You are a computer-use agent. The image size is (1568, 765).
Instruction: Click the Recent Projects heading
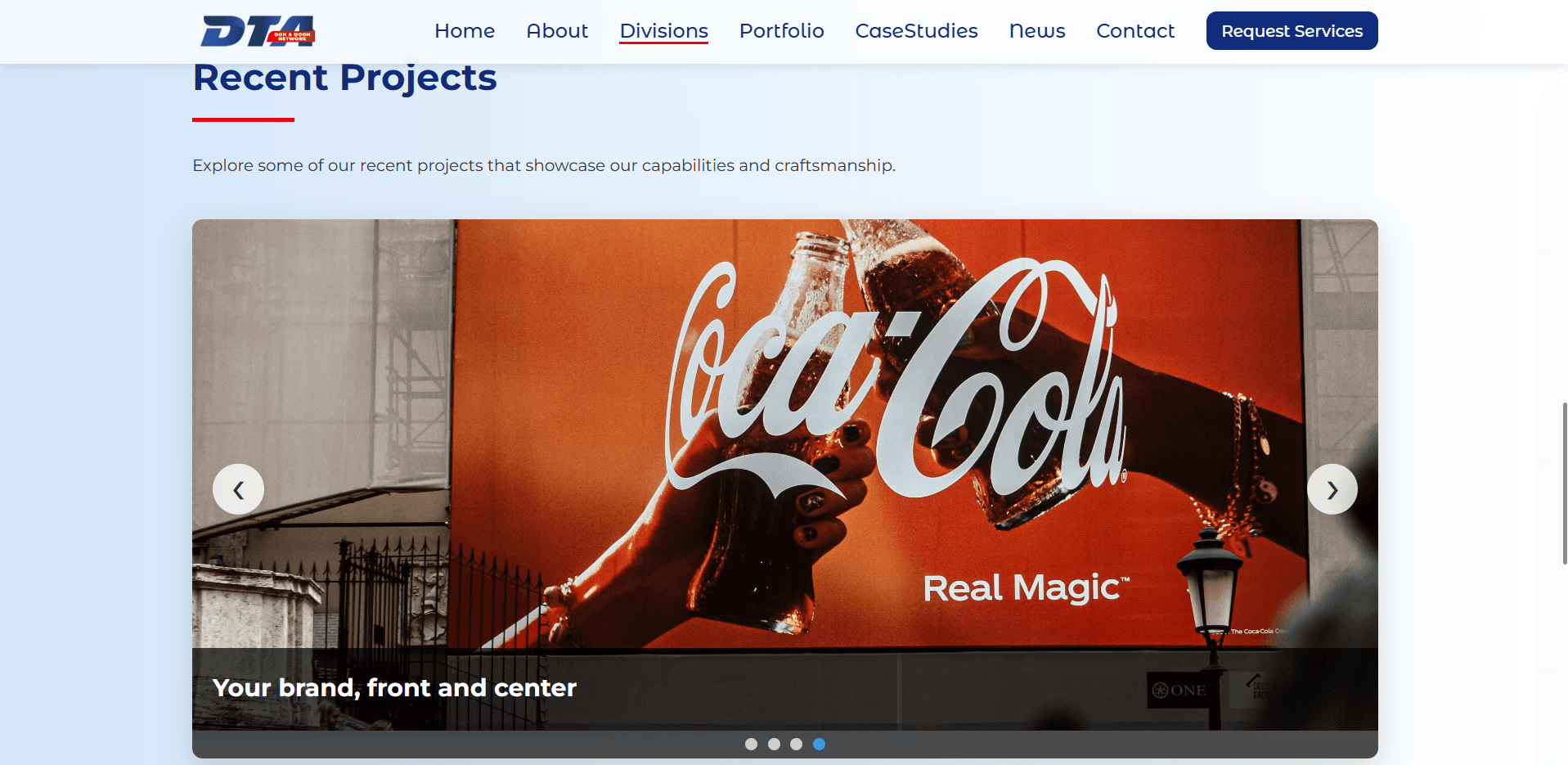point(344,79)
